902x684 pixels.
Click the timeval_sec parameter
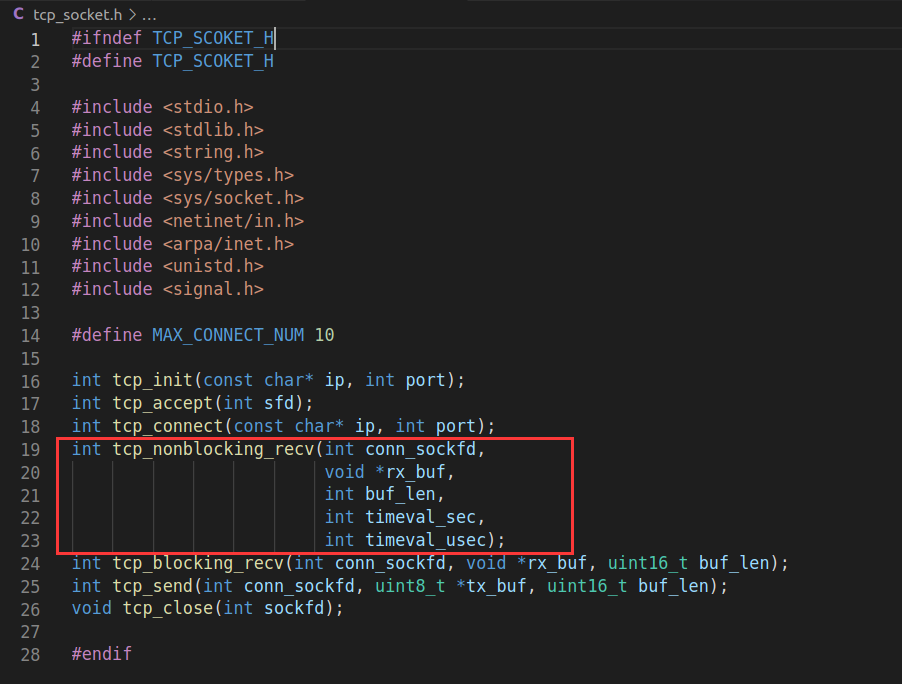[421, 517]
